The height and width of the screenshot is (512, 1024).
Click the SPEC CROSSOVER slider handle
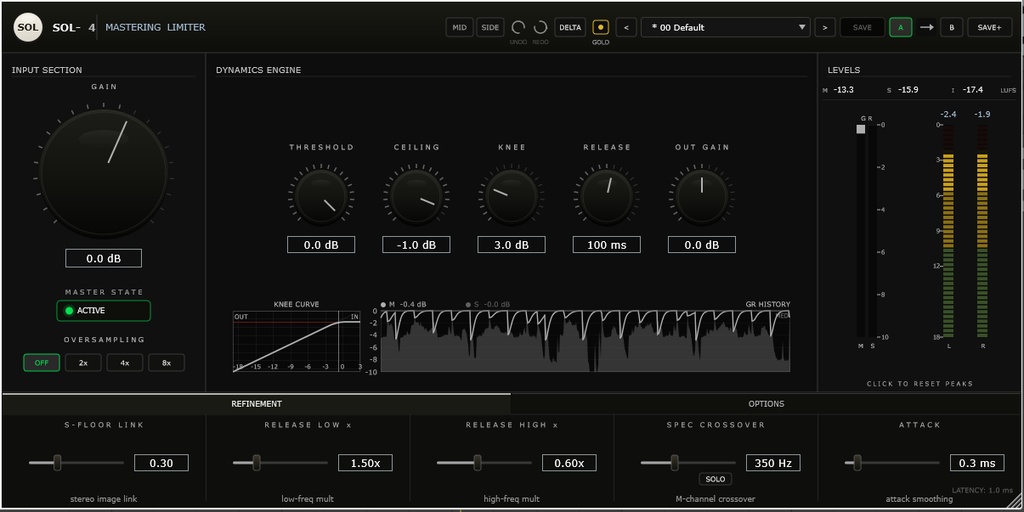pyautogui.click(x=675, y=463)
